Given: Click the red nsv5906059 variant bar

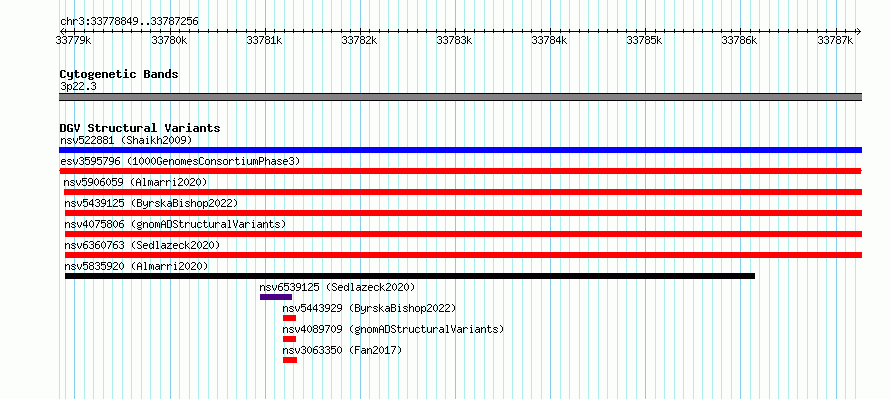Looking at the screenshot, I should pos(463,192).
